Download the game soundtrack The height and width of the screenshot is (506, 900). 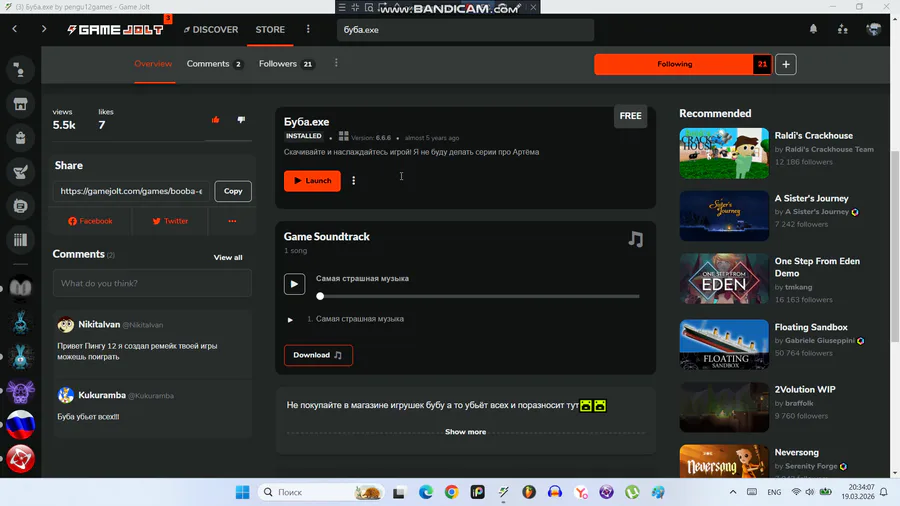(318, 355)
